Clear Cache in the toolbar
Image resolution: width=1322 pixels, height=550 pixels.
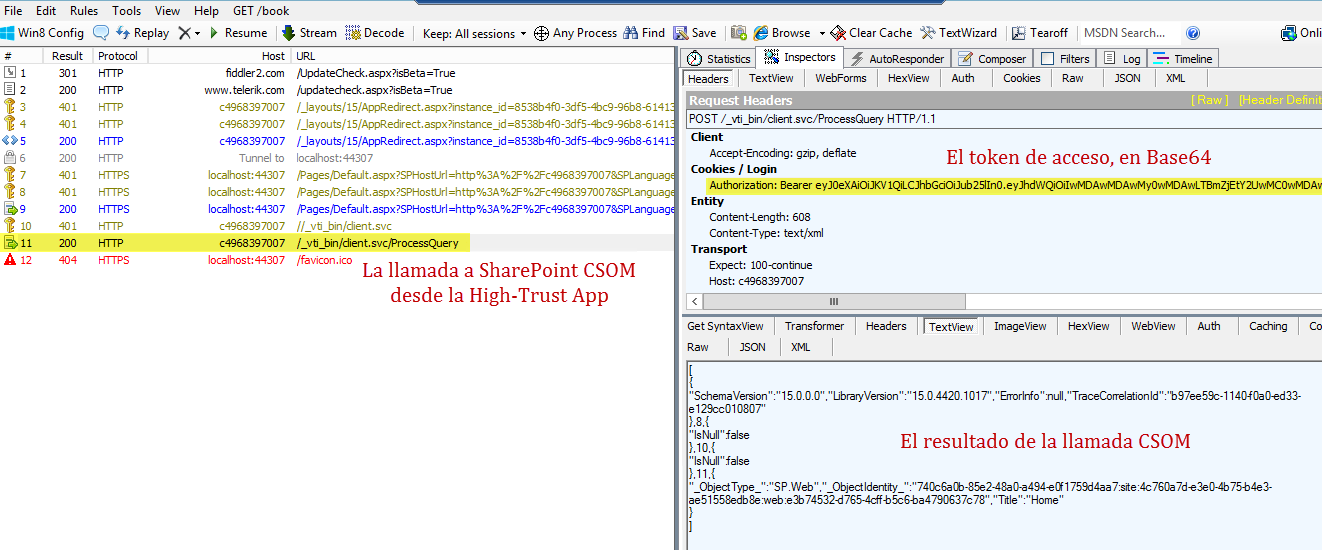point(872,33)
